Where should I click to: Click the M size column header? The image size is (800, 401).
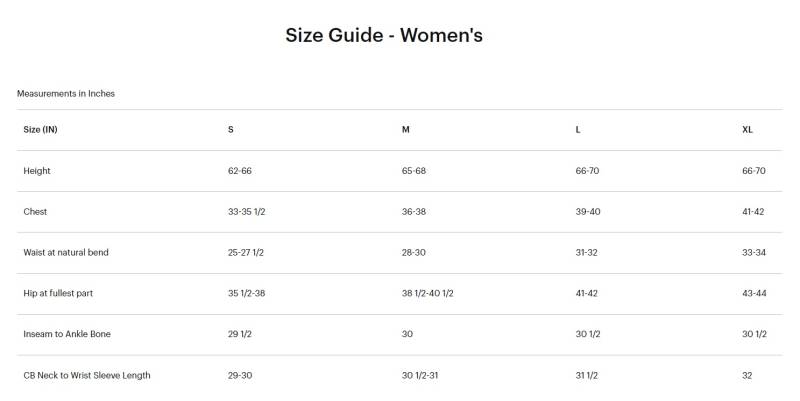tap(406, 130)
